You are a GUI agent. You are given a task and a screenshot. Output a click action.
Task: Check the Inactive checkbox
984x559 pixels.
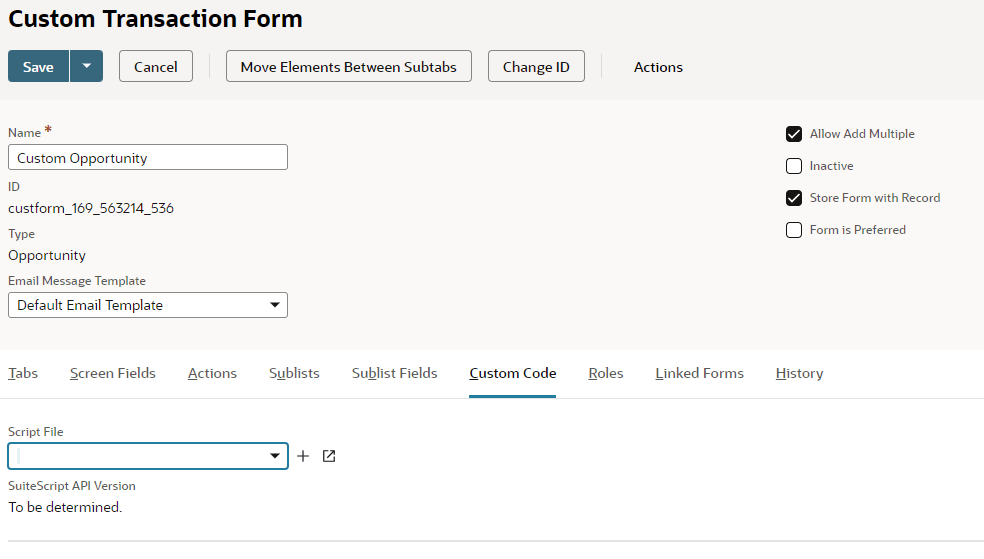[794, 166]
